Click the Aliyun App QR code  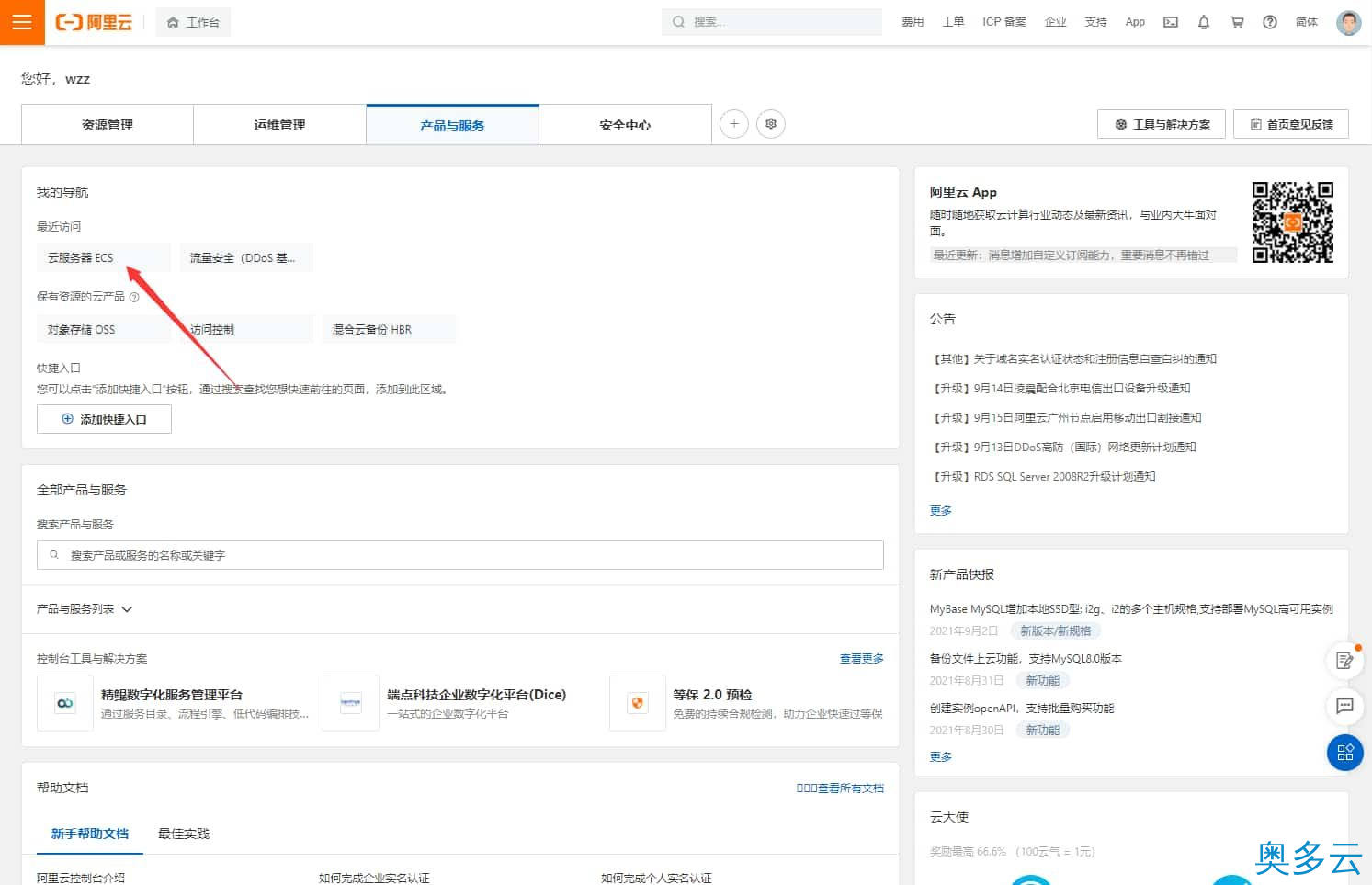point(1293,221)
